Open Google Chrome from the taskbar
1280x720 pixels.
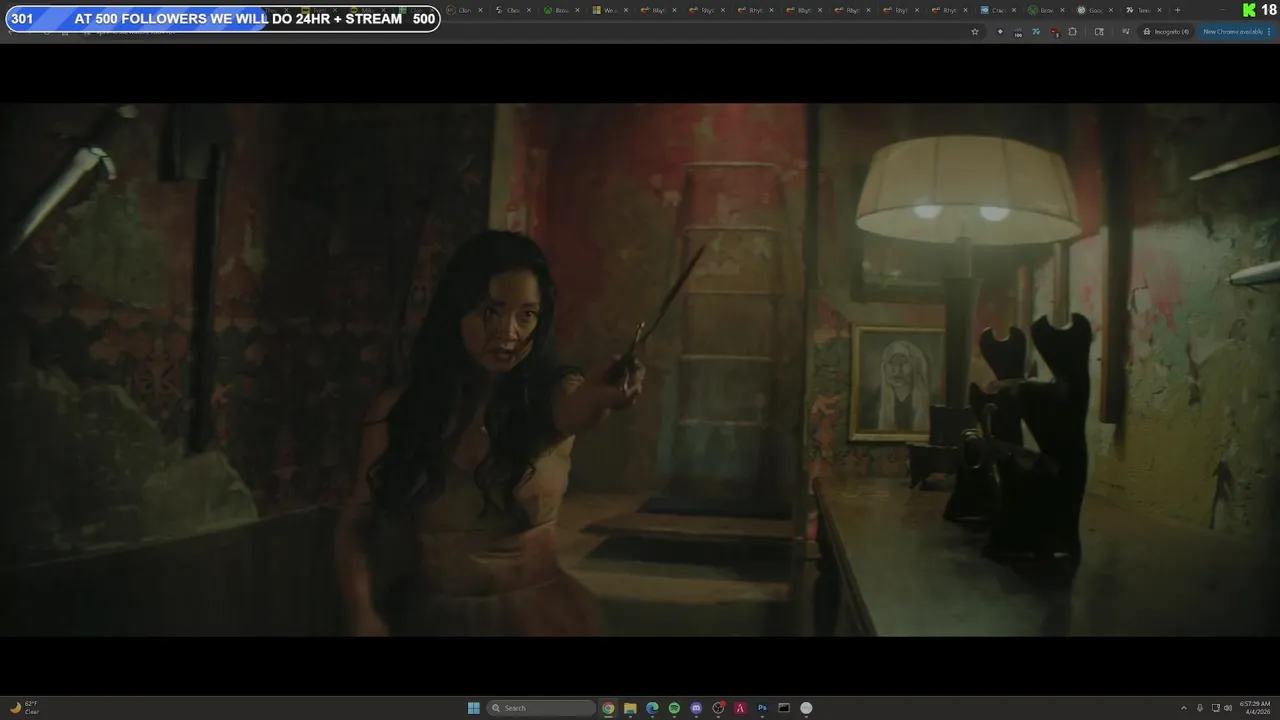click(608, 708)
